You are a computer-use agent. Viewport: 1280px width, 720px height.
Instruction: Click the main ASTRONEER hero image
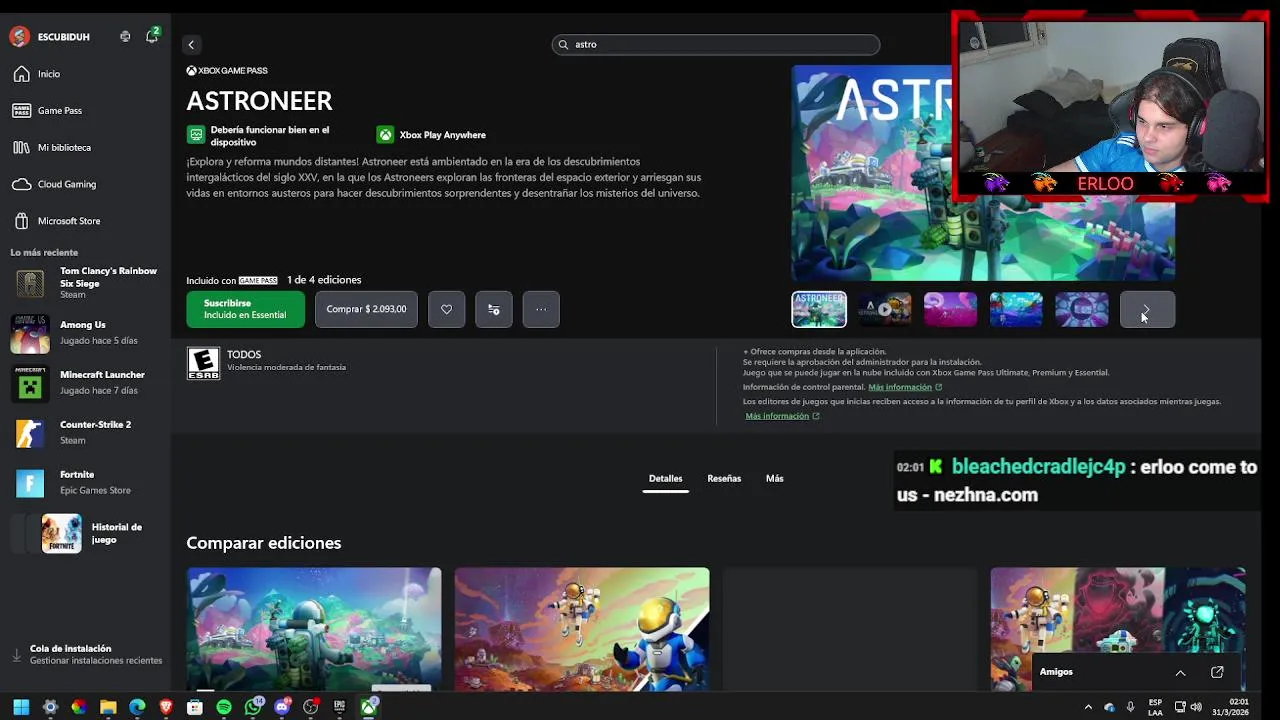[x=983, y=173]
